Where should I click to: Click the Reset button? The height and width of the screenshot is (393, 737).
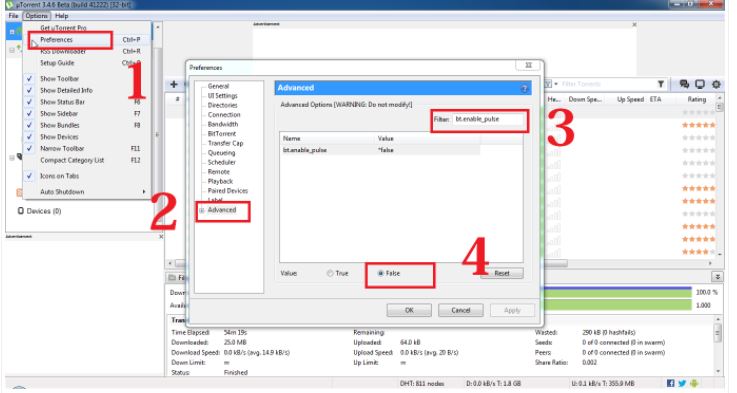coord(502,273)
